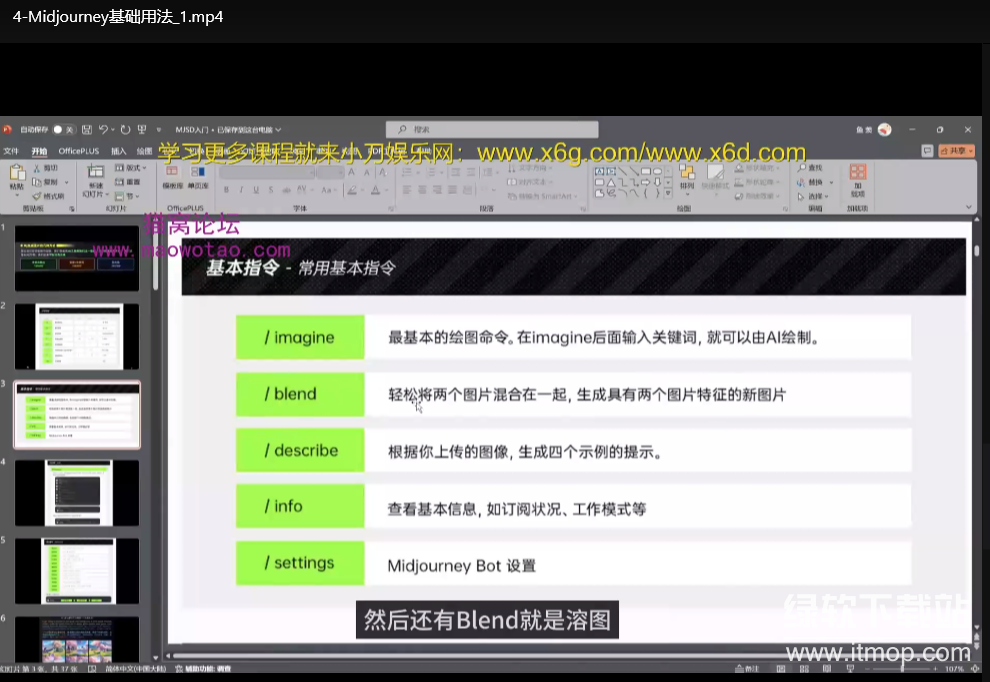This screenshot has width=990, height=682.
Task: Click the 替换 (Replace) button
Action: click(x=811, y=182)
